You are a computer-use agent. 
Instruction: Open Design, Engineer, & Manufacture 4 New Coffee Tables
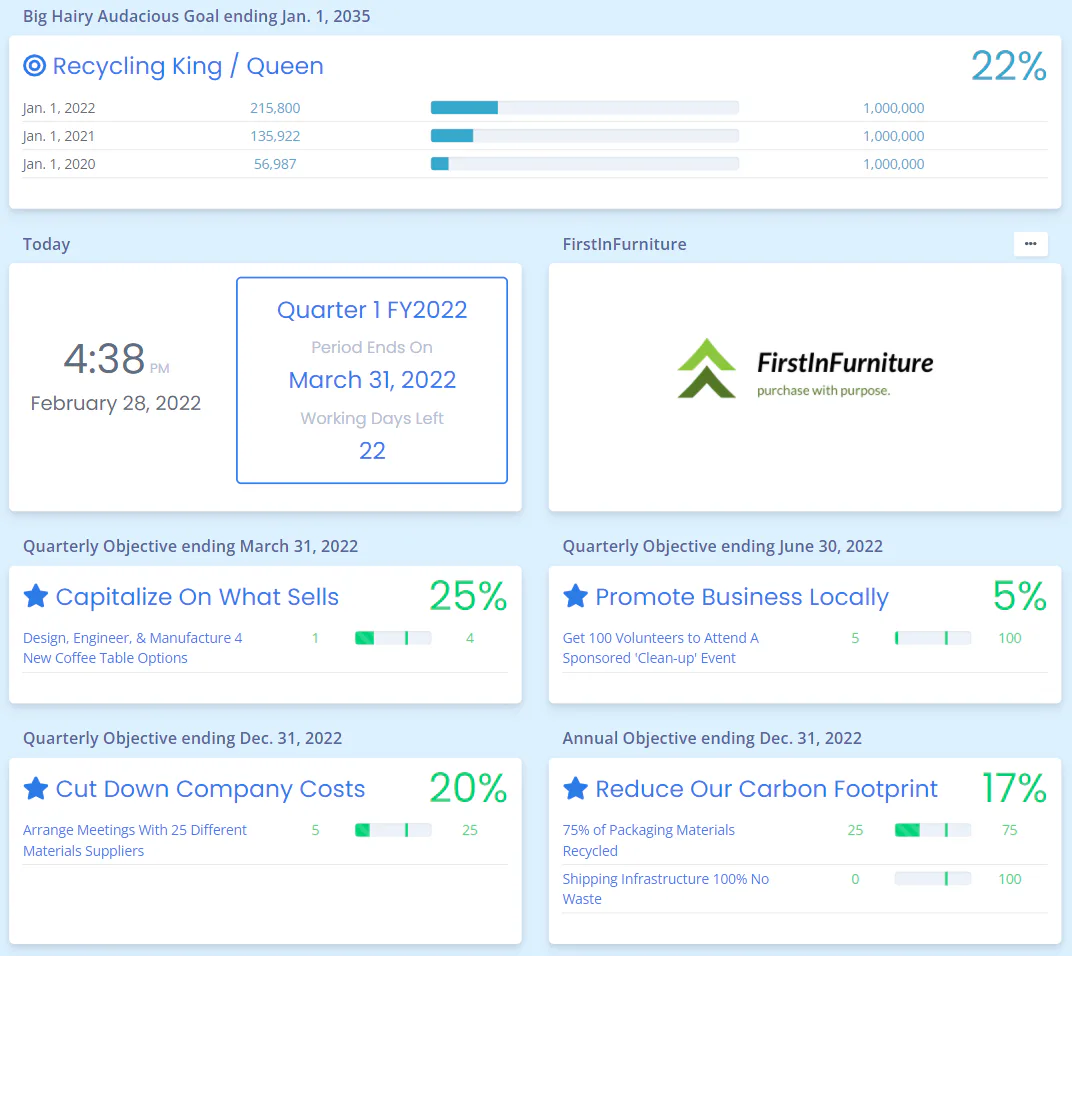click(x=132, y=648)
